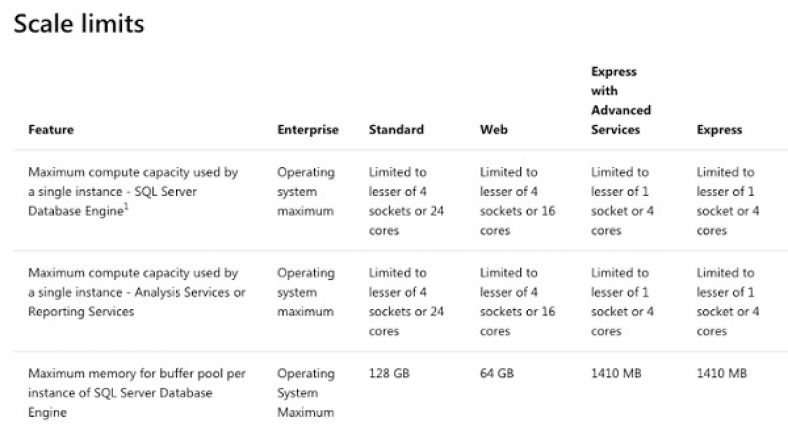Click 1410 MB in the Express column

[x=722, y=373]
